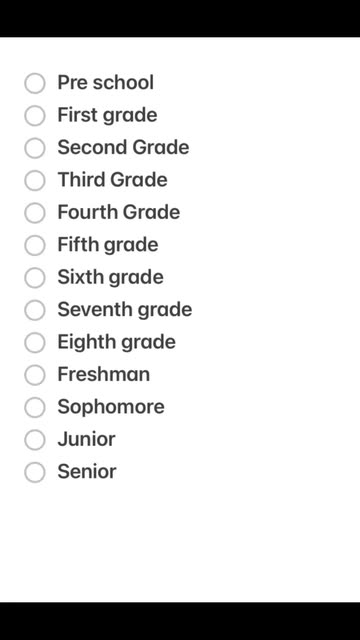This screenshot has height=640, width=360.
Task: Pick the Third Grade option
Action: (x=35, y=180)
